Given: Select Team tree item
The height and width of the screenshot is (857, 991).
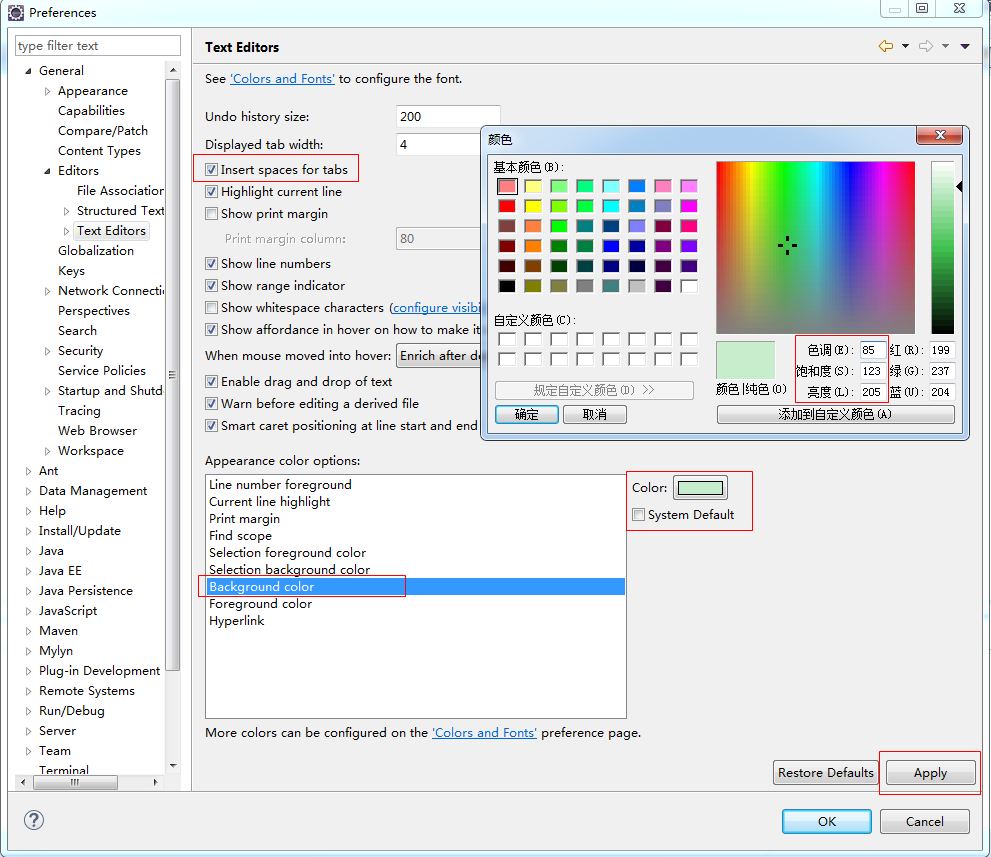Looking at the screenshot, I should tap(54, 751).
